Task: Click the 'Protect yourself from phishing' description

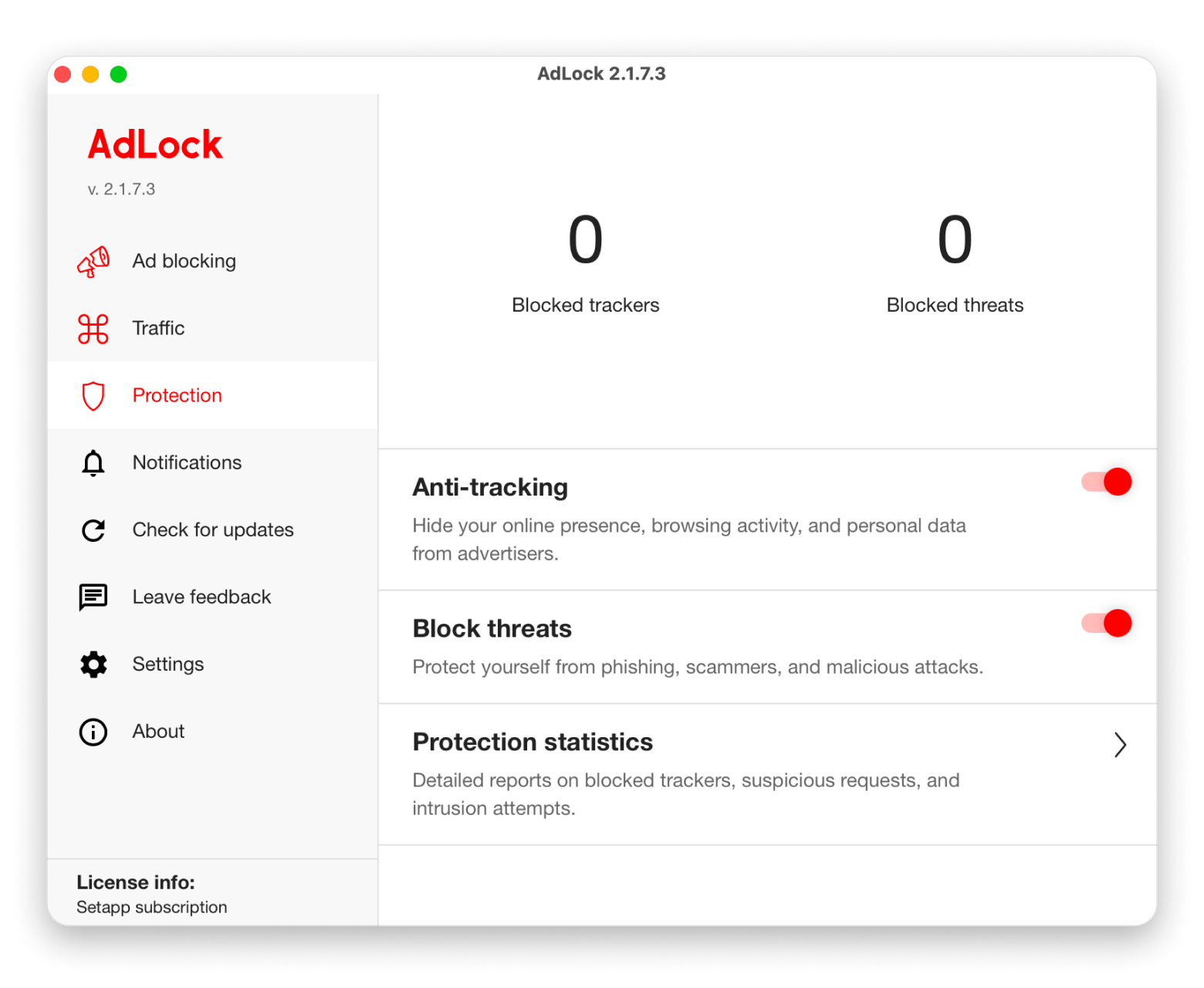Action: (x=698, y=667)
